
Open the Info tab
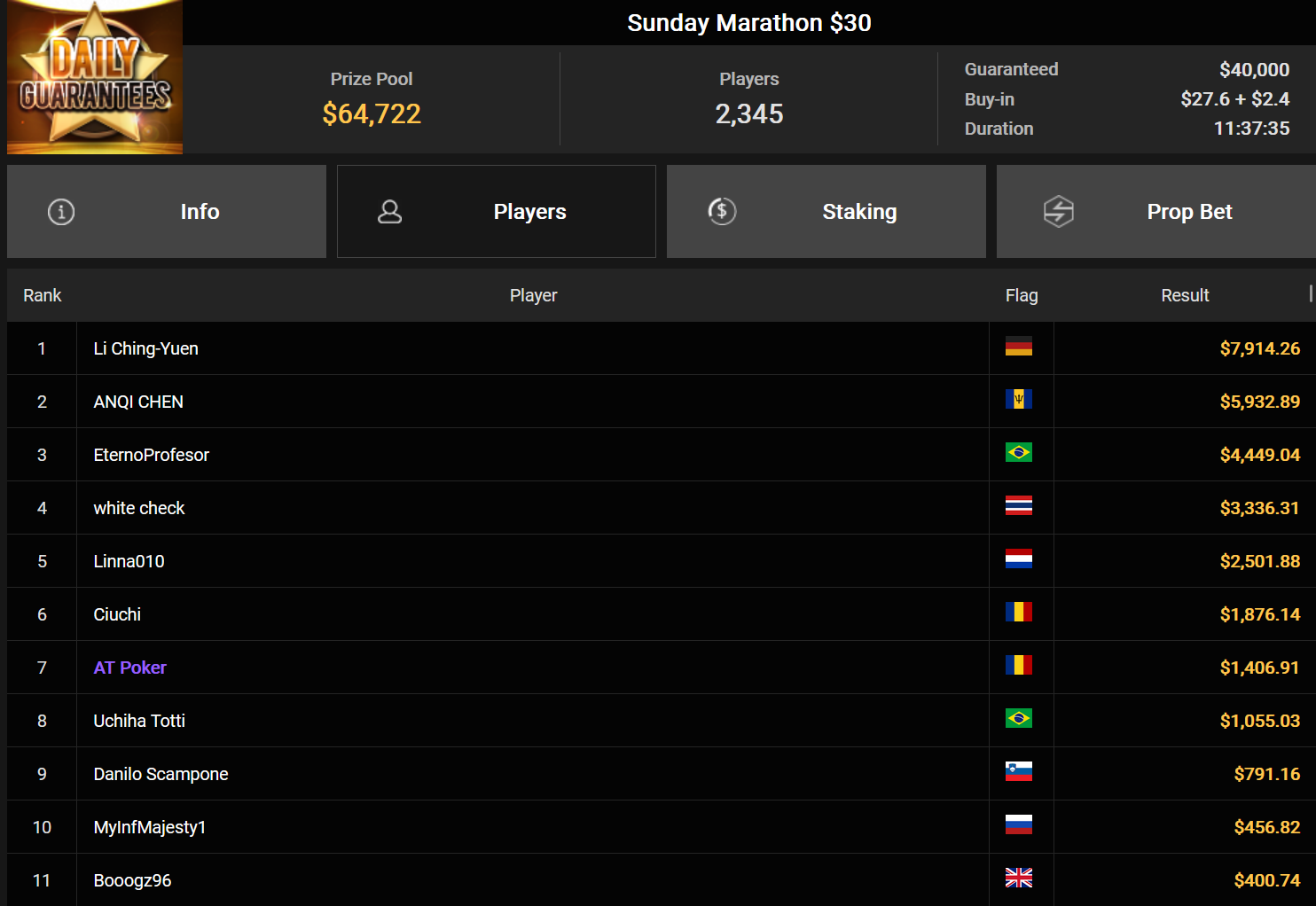pos(167,212)
